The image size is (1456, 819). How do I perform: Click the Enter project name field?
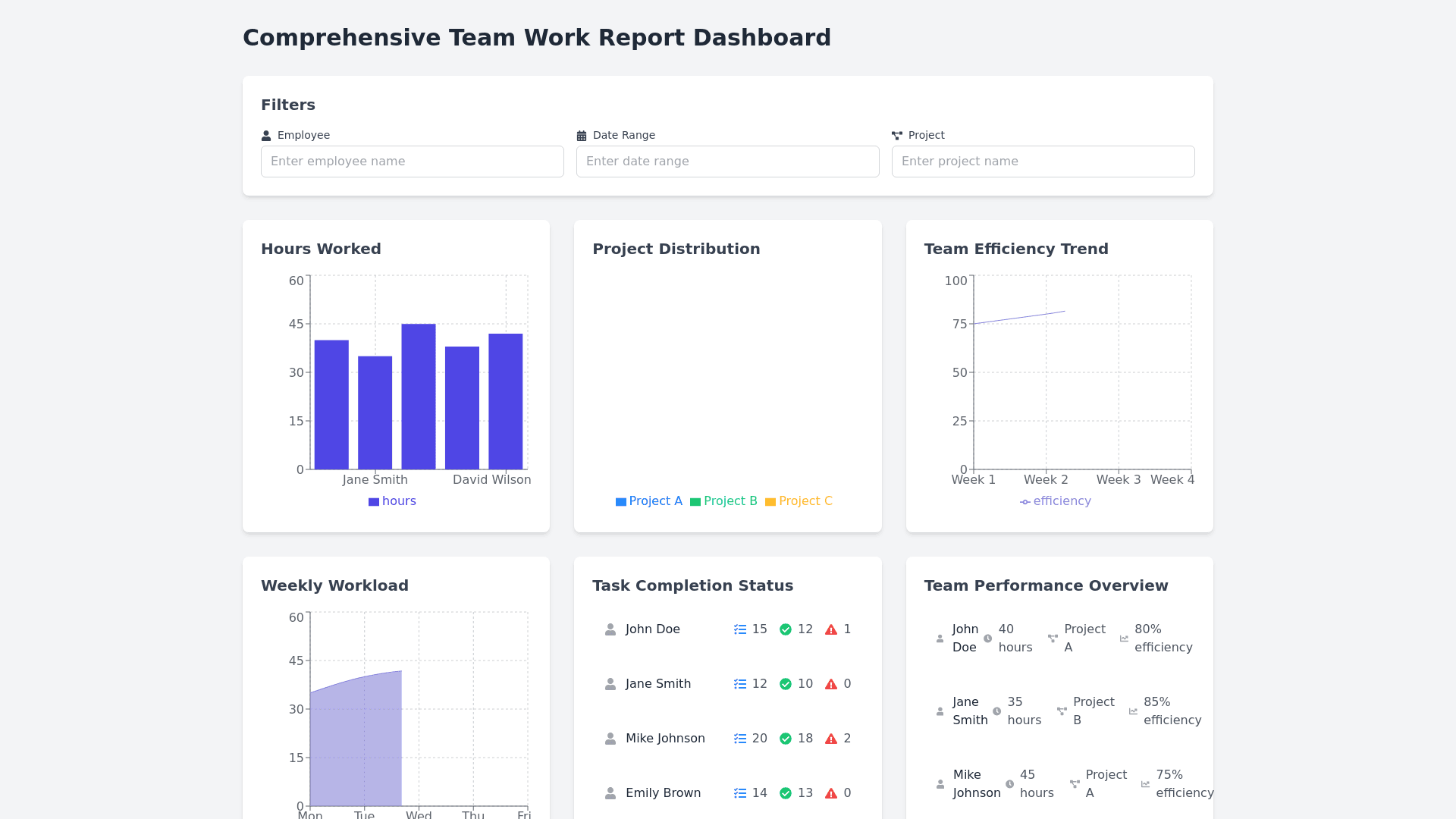pyautogui.click(x=1043, y=162)
